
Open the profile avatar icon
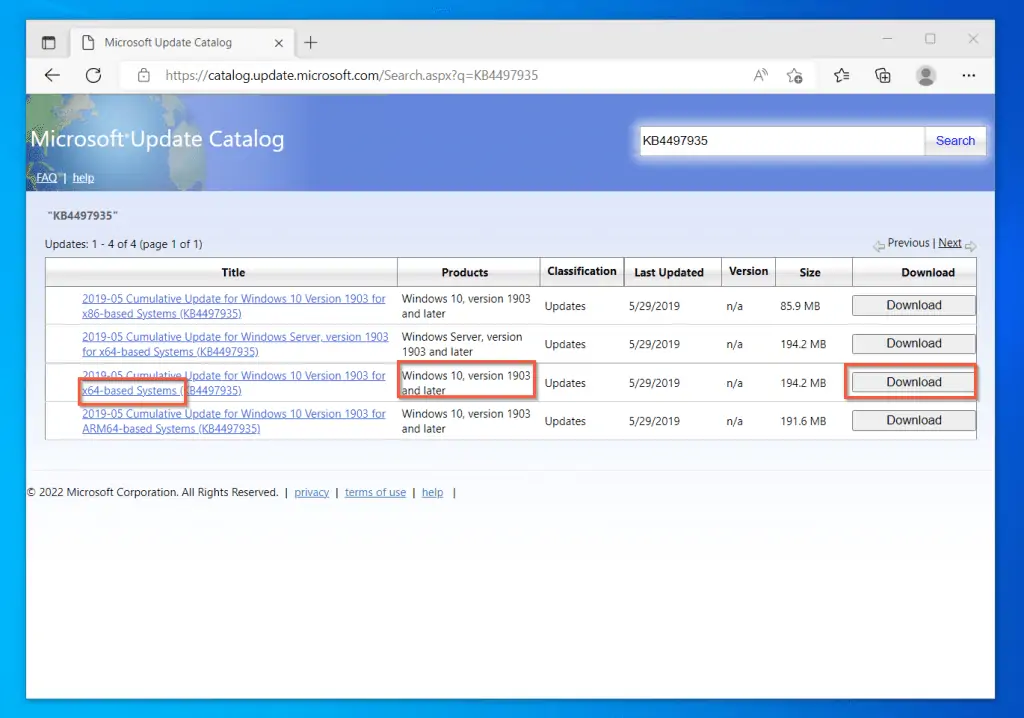click(925, 75)
